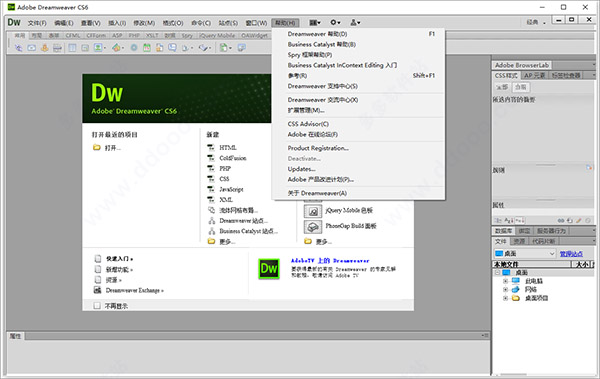Insert a Horizontal Rule using toolbar icon

point(57,48)
